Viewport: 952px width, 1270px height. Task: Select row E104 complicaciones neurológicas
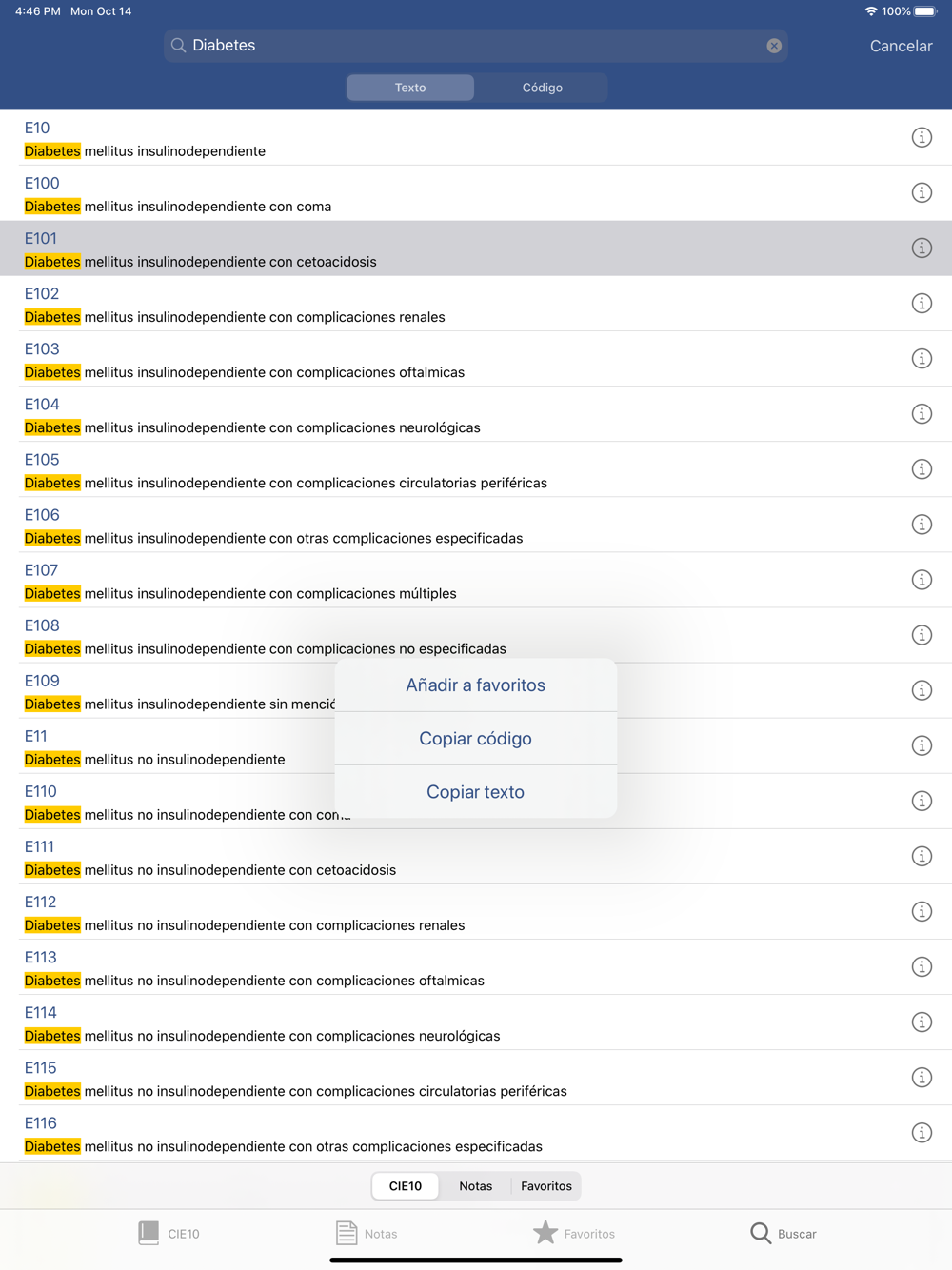pyautogui.click(x=476, y=414)
